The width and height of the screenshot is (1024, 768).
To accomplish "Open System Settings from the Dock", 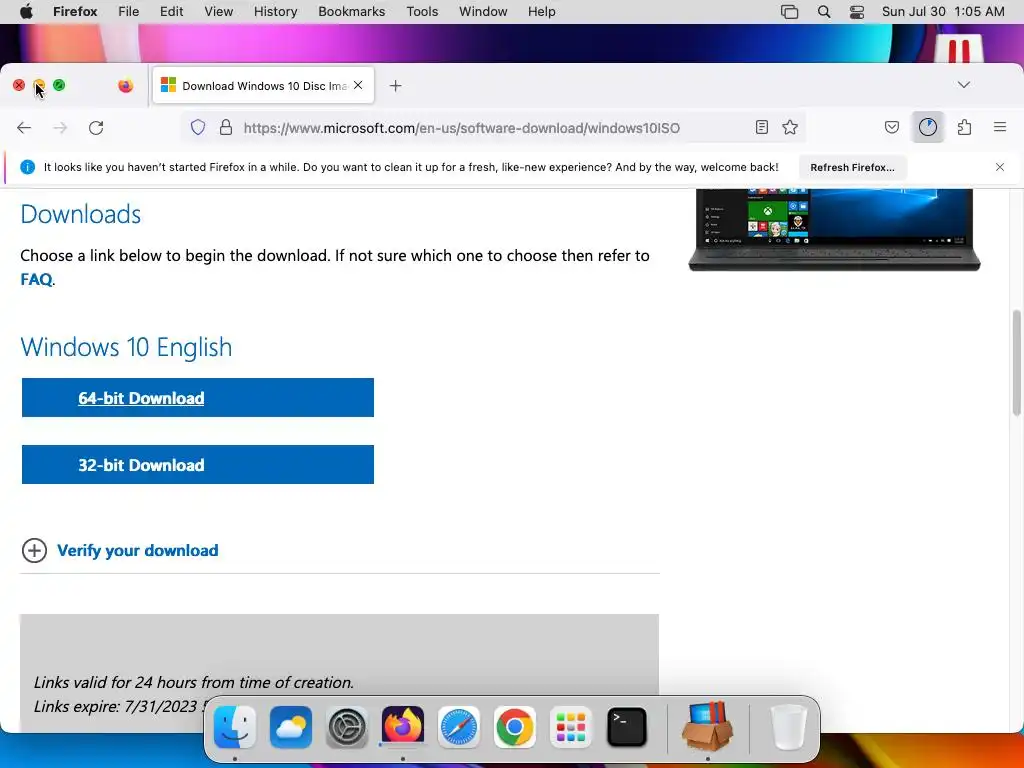I will pos(347,727).
